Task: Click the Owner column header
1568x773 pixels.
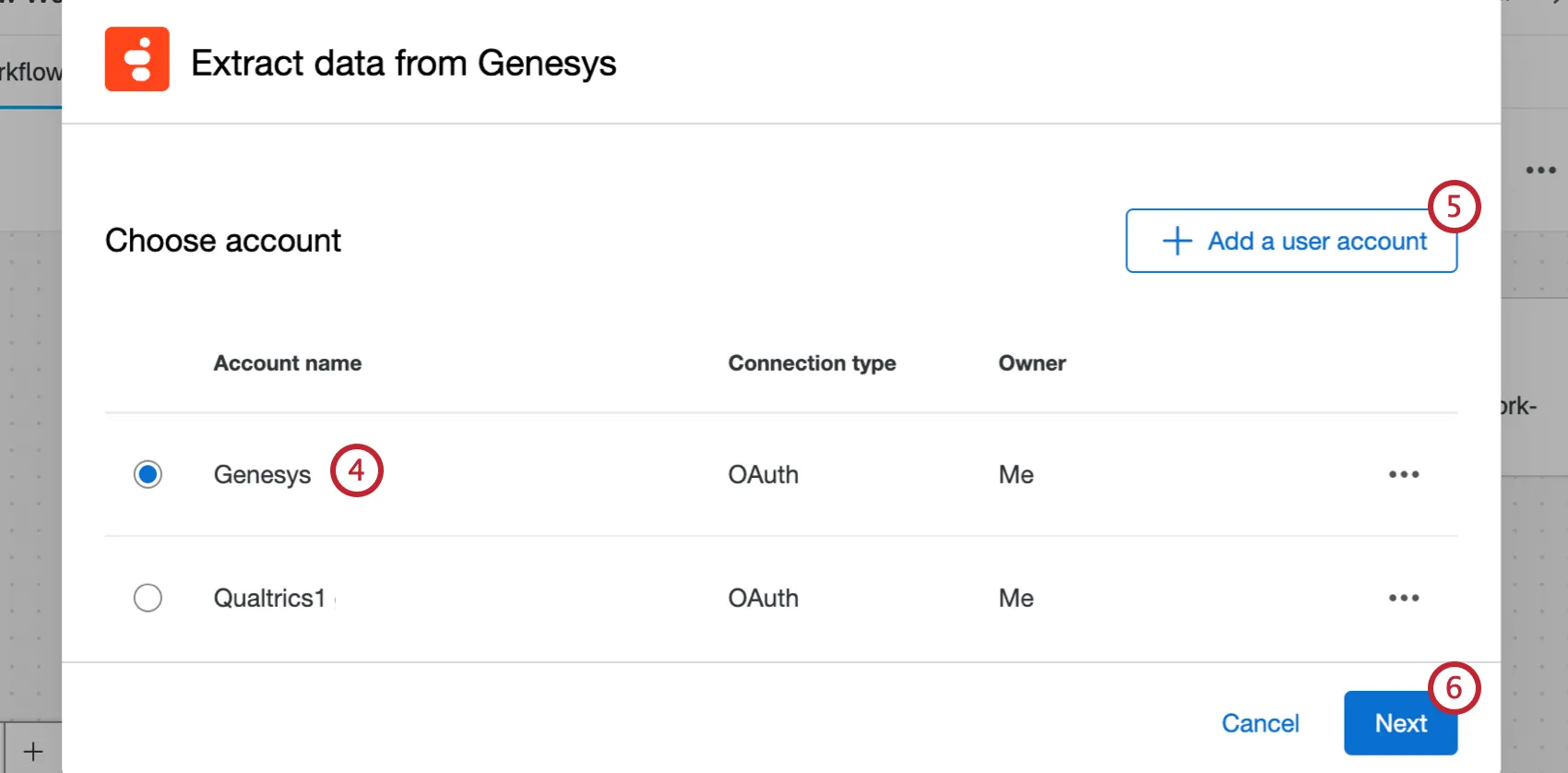Action: pos(1032,363)
